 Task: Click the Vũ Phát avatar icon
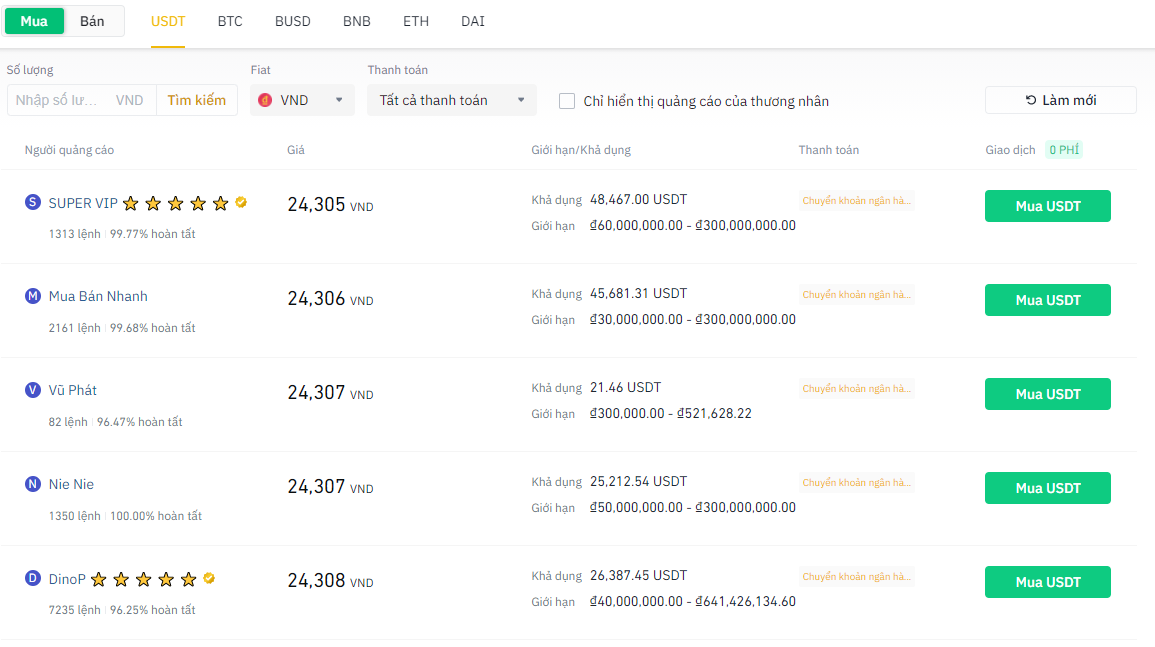tap(33, 390)
